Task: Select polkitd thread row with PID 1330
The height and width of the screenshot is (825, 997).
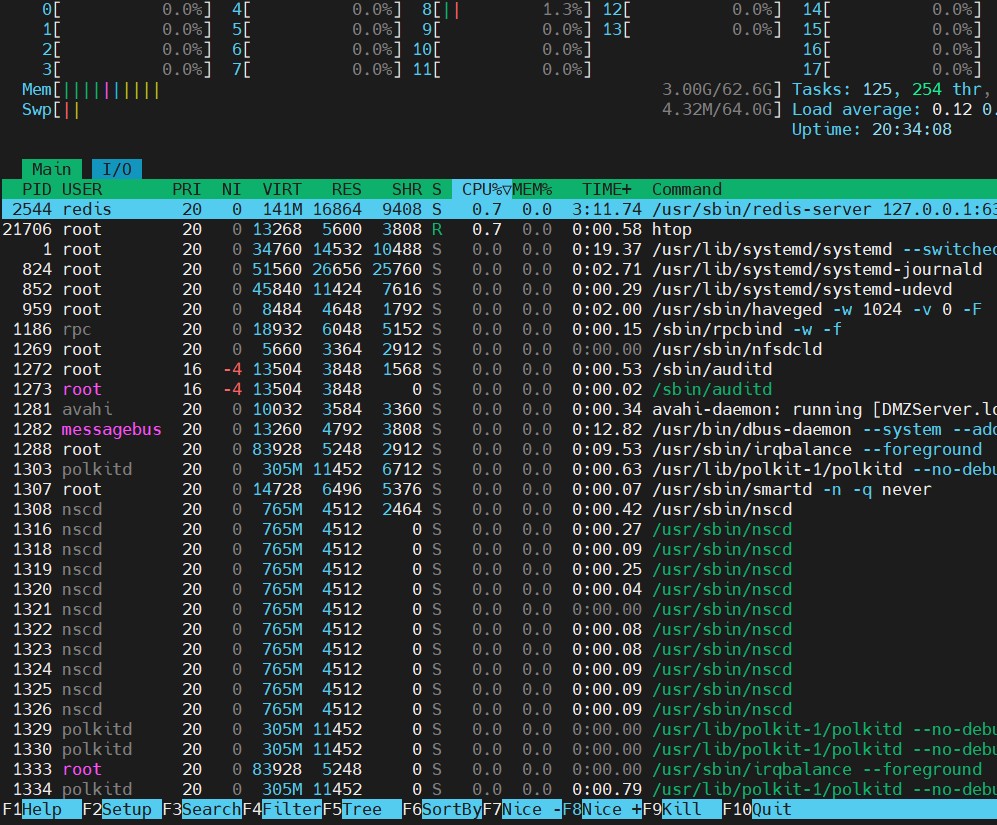Action: [498, 749]
